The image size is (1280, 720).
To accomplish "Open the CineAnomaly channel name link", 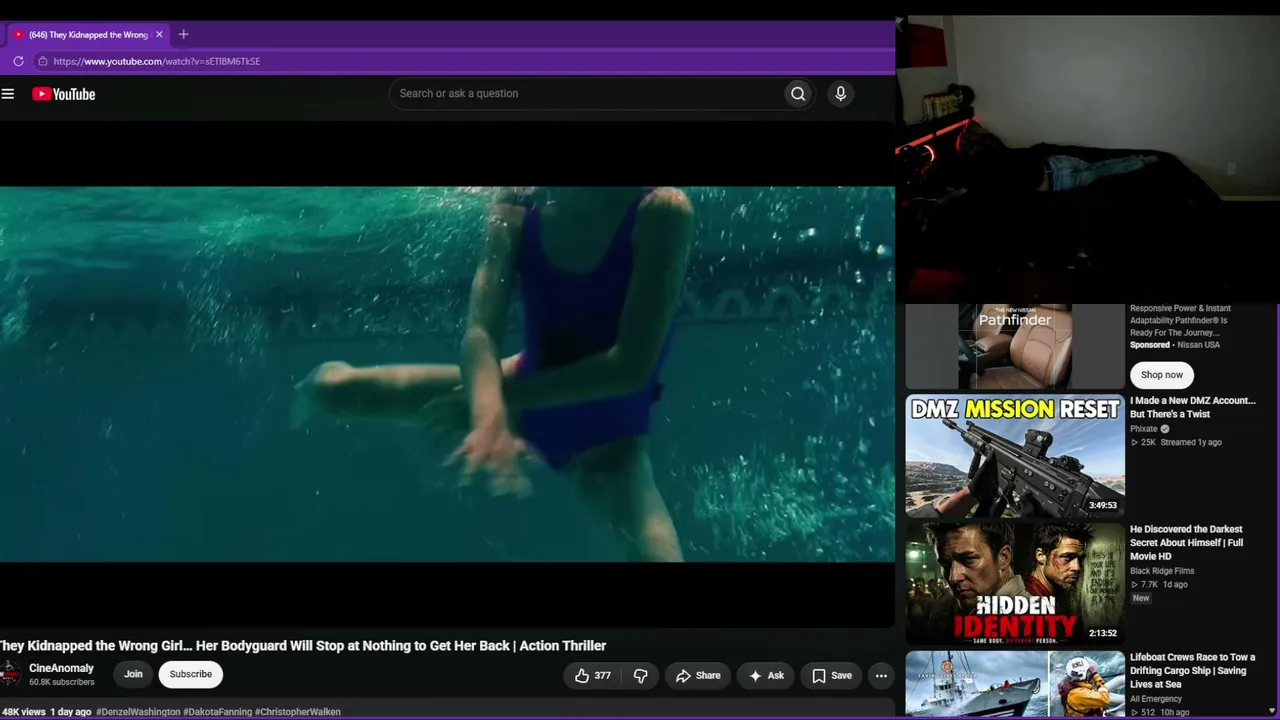I will (x=61, y=668).
